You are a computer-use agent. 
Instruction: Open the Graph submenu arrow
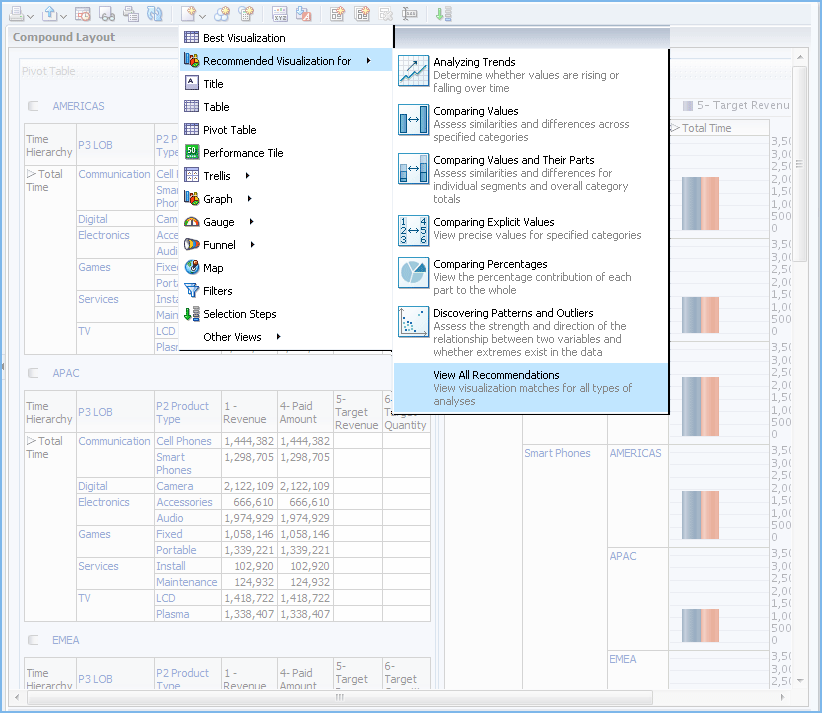tap(247, 198)
